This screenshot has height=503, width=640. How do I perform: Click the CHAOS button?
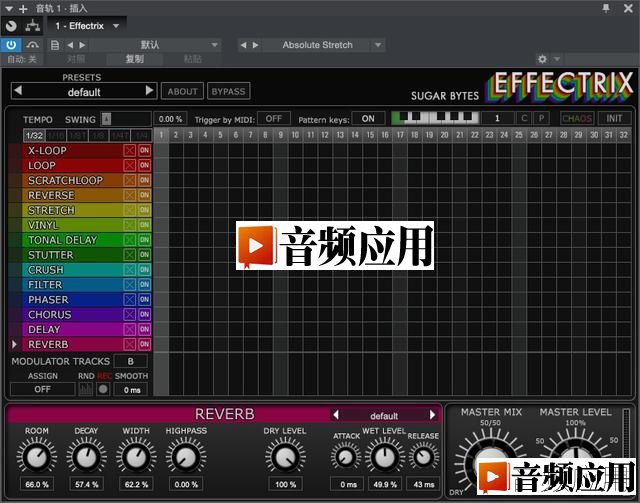(577, 118)
